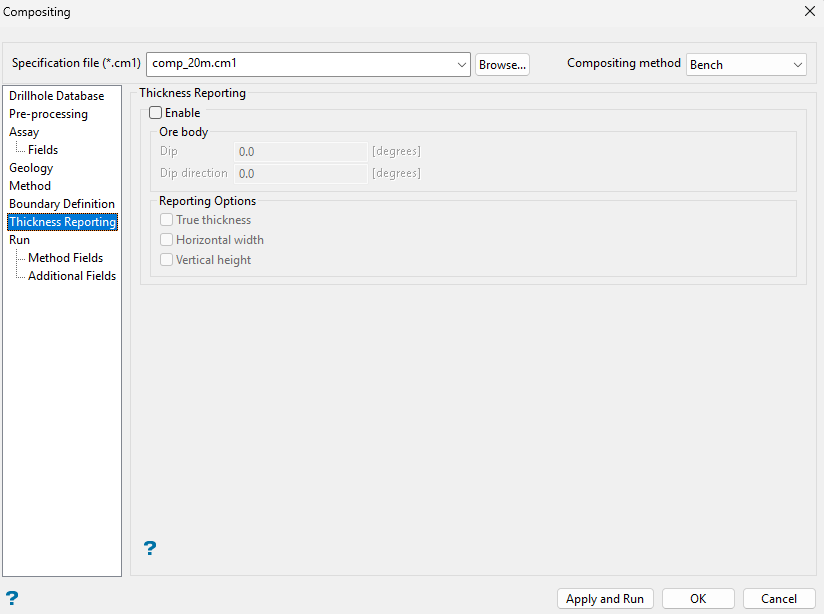Image resolution: width=824 pixels, height=614 pixels.
Task: Open Method Fields under Run
Action: pos(66,258)
